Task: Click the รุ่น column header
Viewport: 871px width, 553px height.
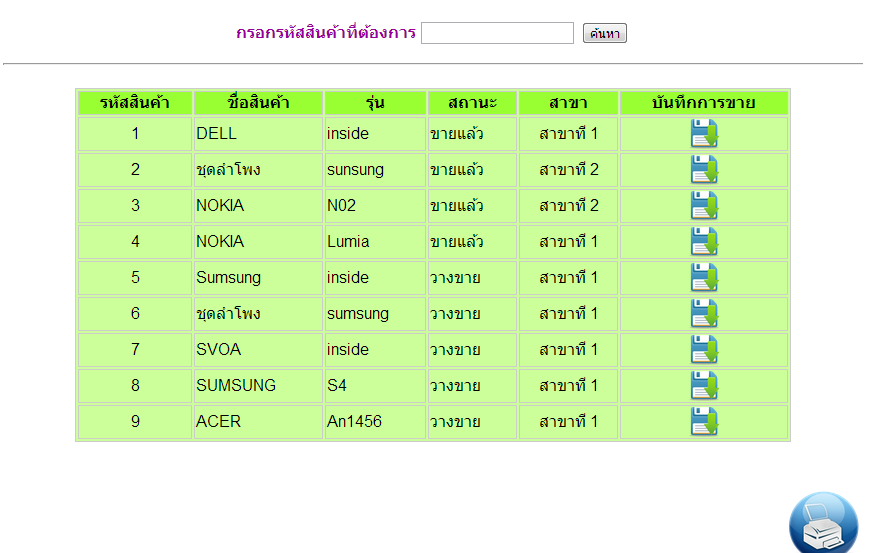Action: (x=375, y=103)
